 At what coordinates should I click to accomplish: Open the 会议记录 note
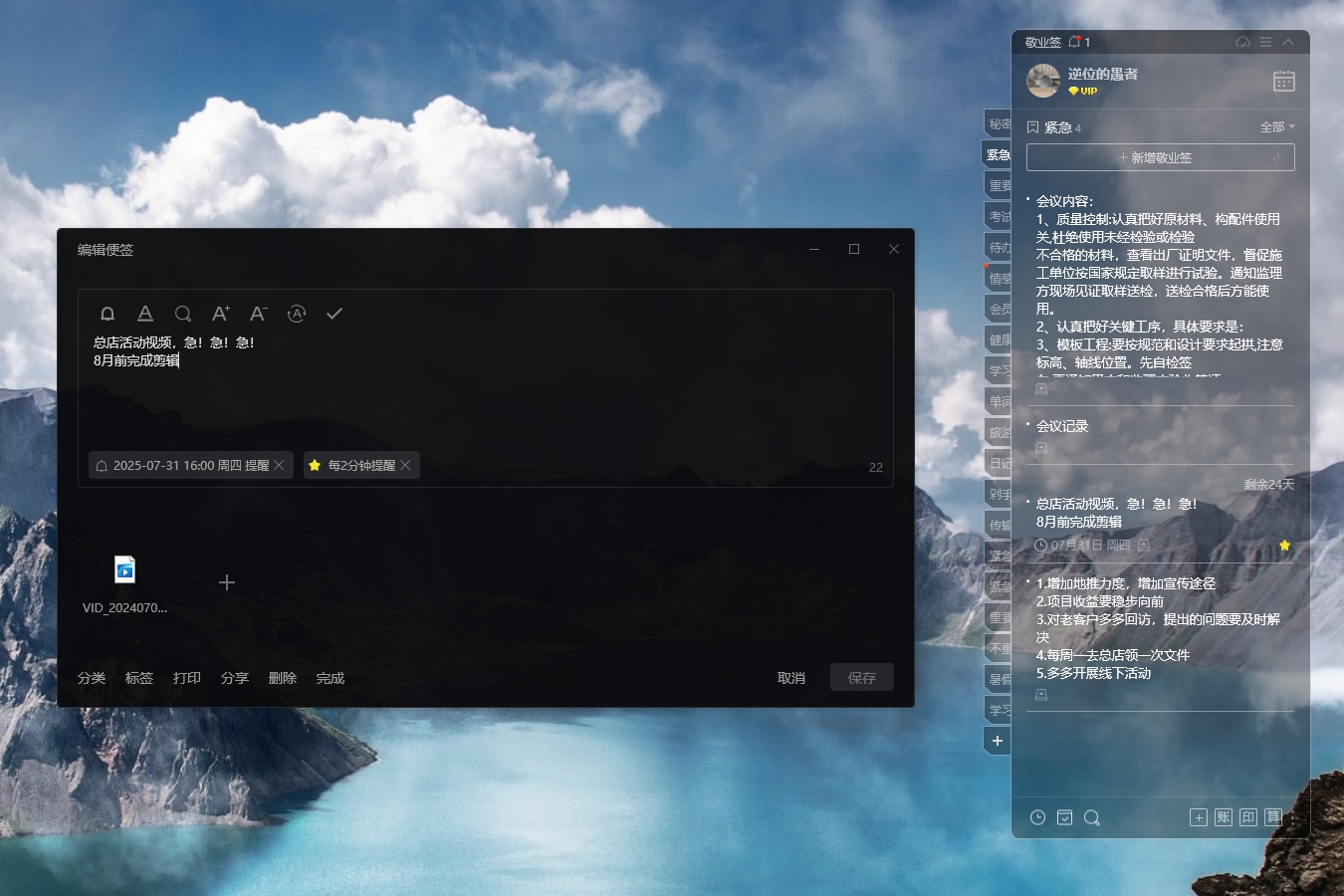pos(1062,426)
